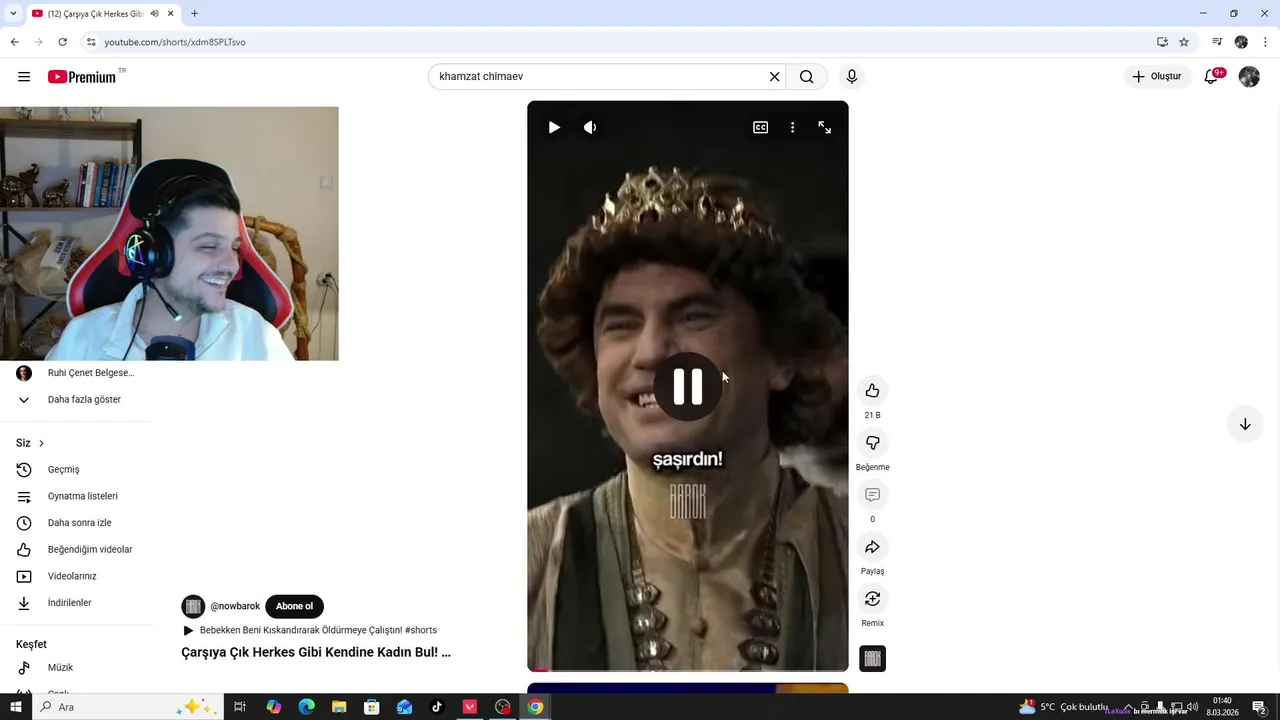Open the YouTube hamburger guide menu
This screenshot has height=720, width=1280.
pos(24,77)
